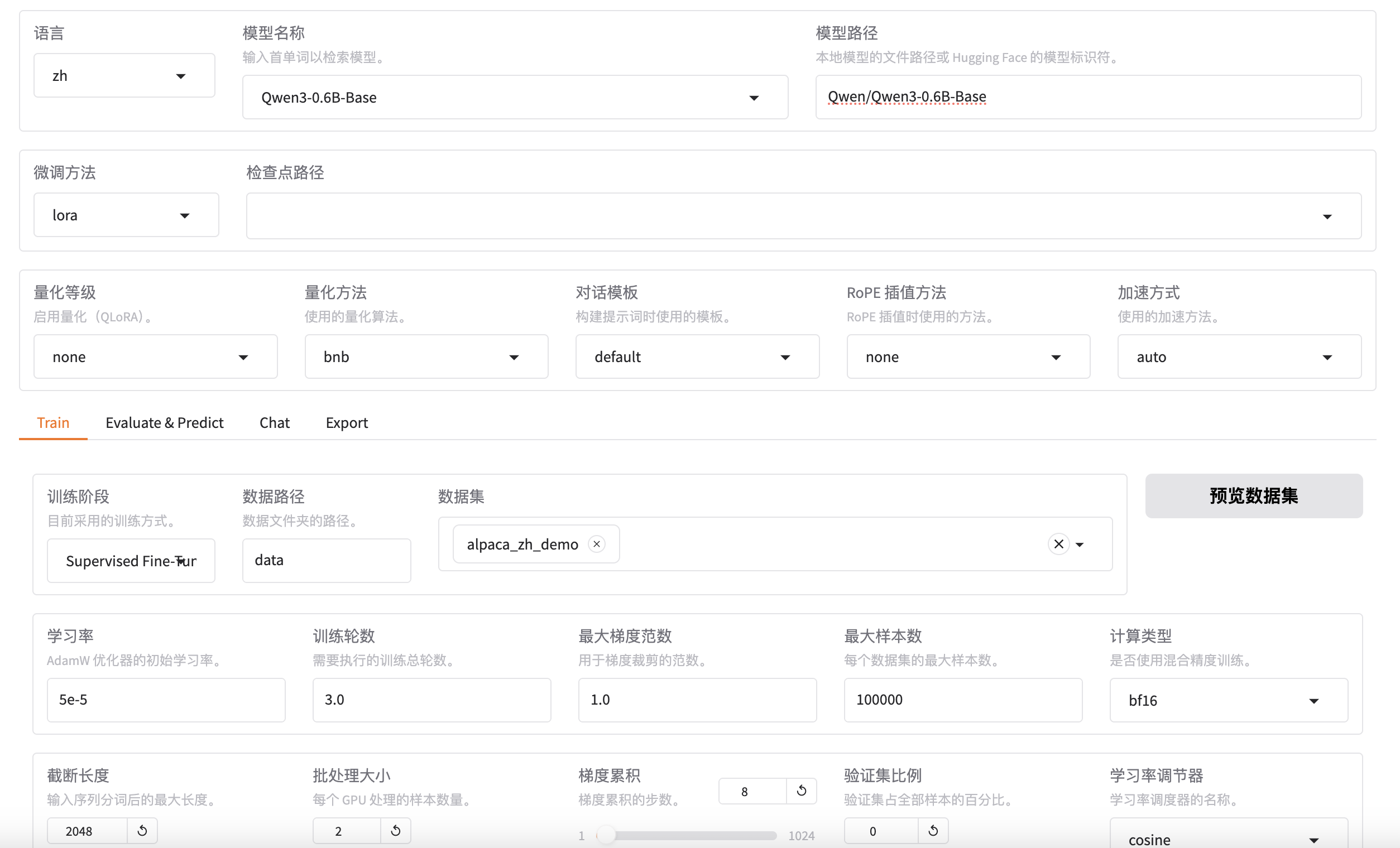Expand the dataset list dropdown arrow
1400x848 pixels.
click(1080, 545)
